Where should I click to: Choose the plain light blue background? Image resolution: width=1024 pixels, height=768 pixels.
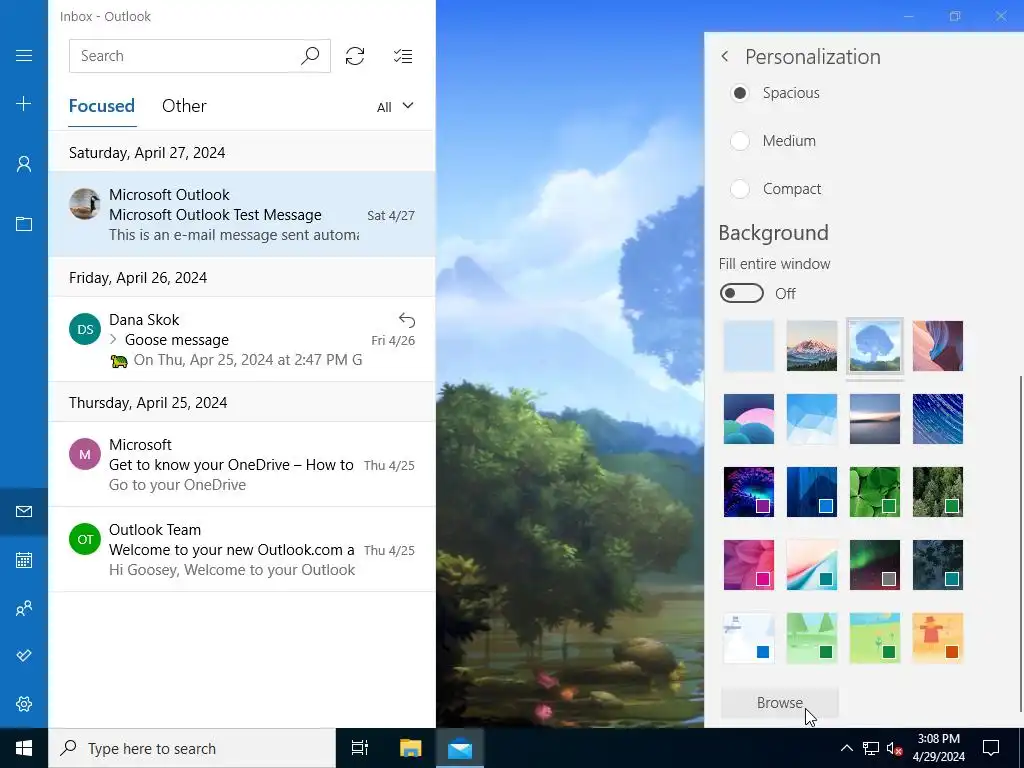click(x=749, y=346)
